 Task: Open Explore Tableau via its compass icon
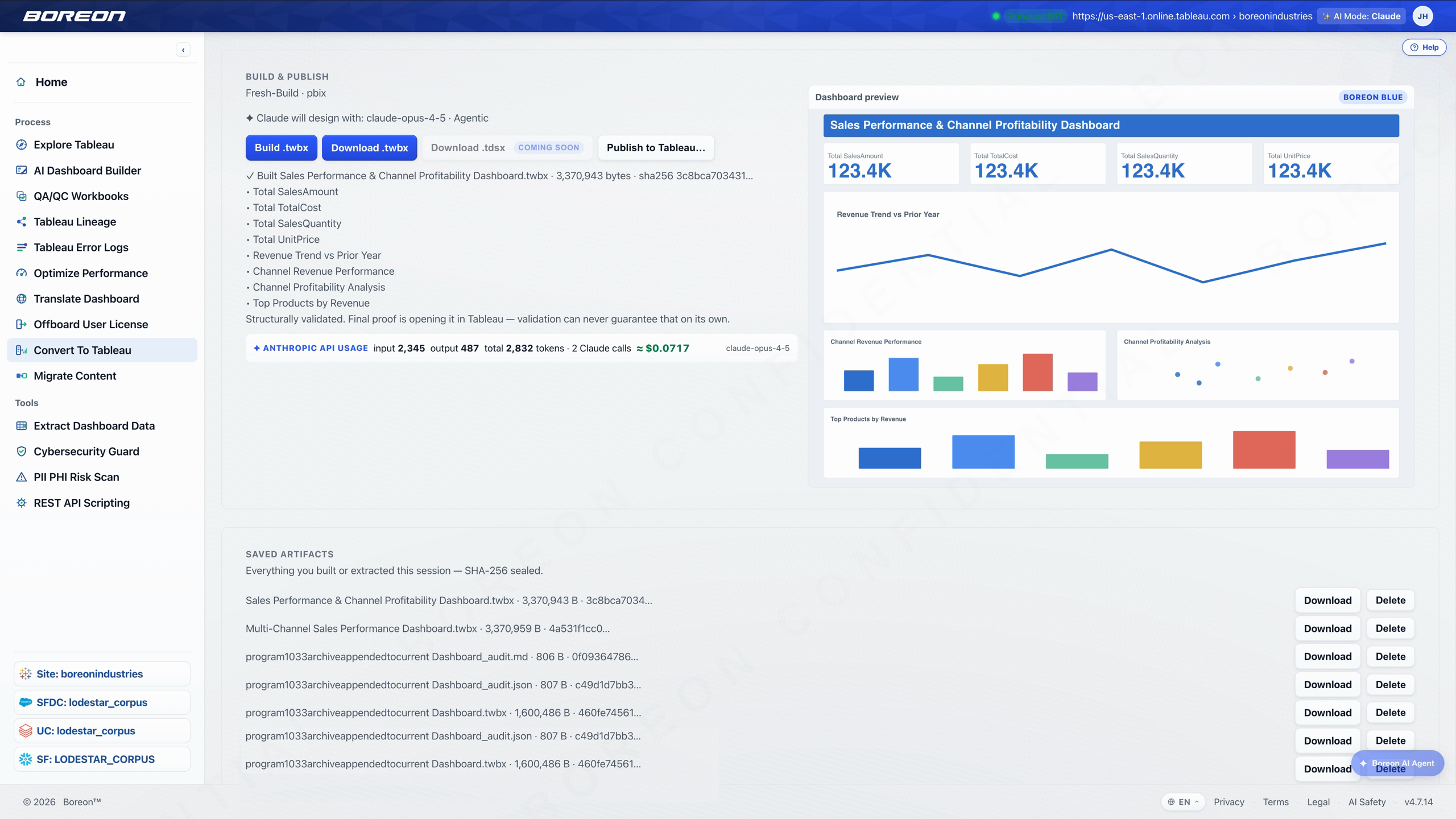click(x=22, y=144)
